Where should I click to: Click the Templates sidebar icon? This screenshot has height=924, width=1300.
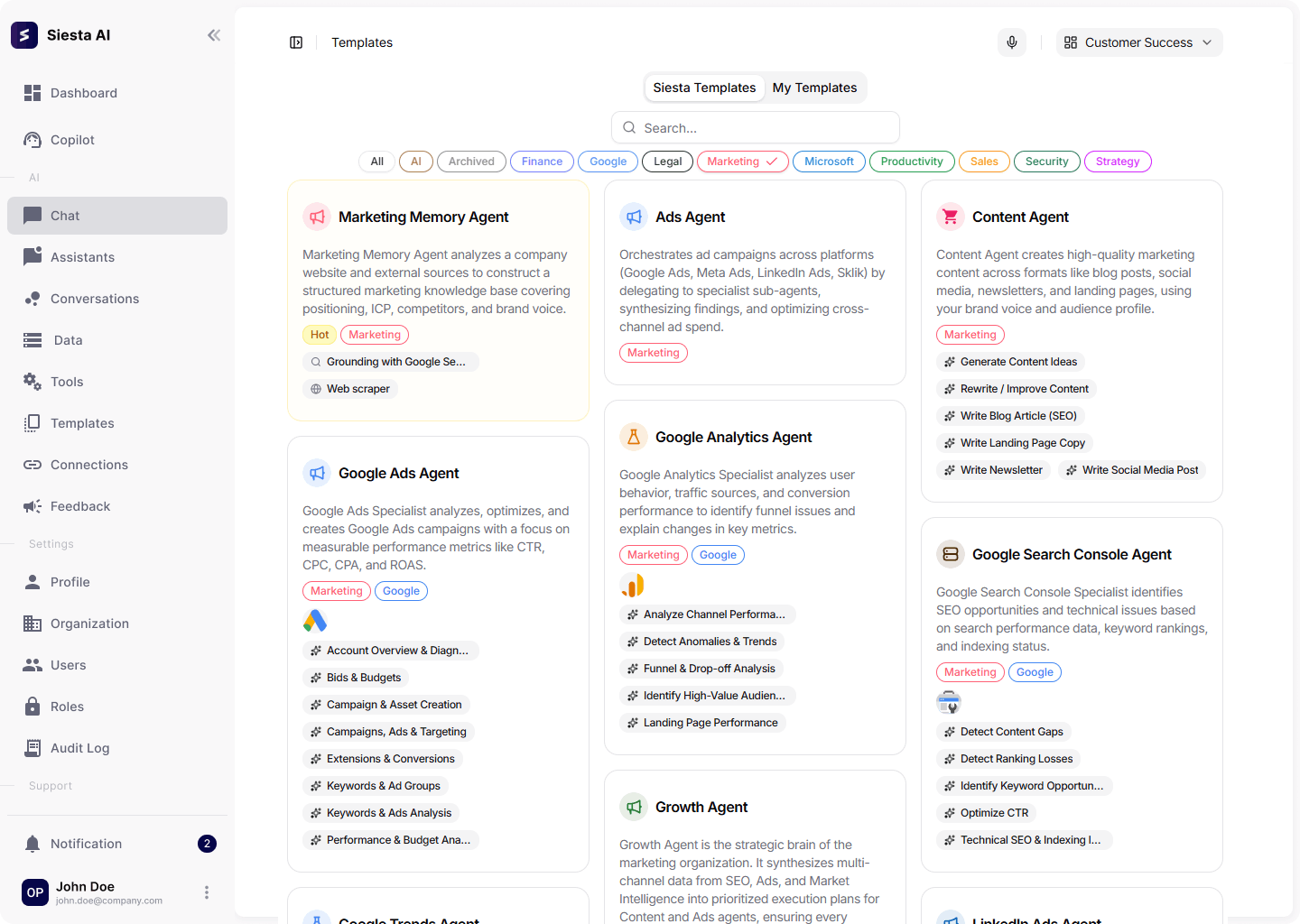[32, 423]
